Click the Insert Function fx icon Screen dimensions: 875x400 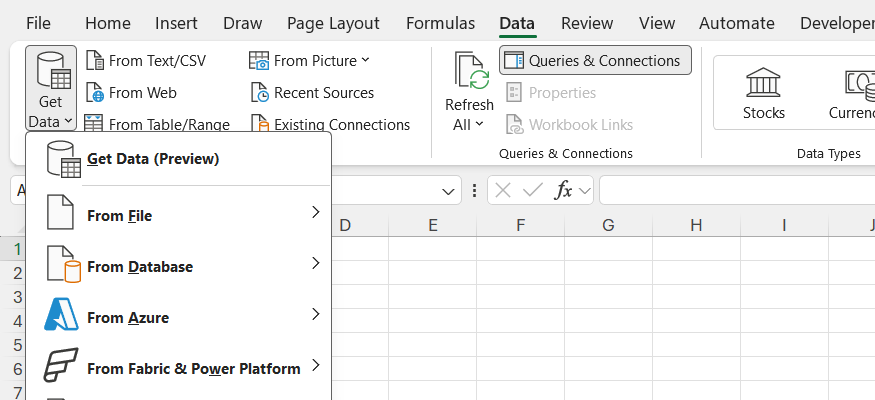[563, 191]
